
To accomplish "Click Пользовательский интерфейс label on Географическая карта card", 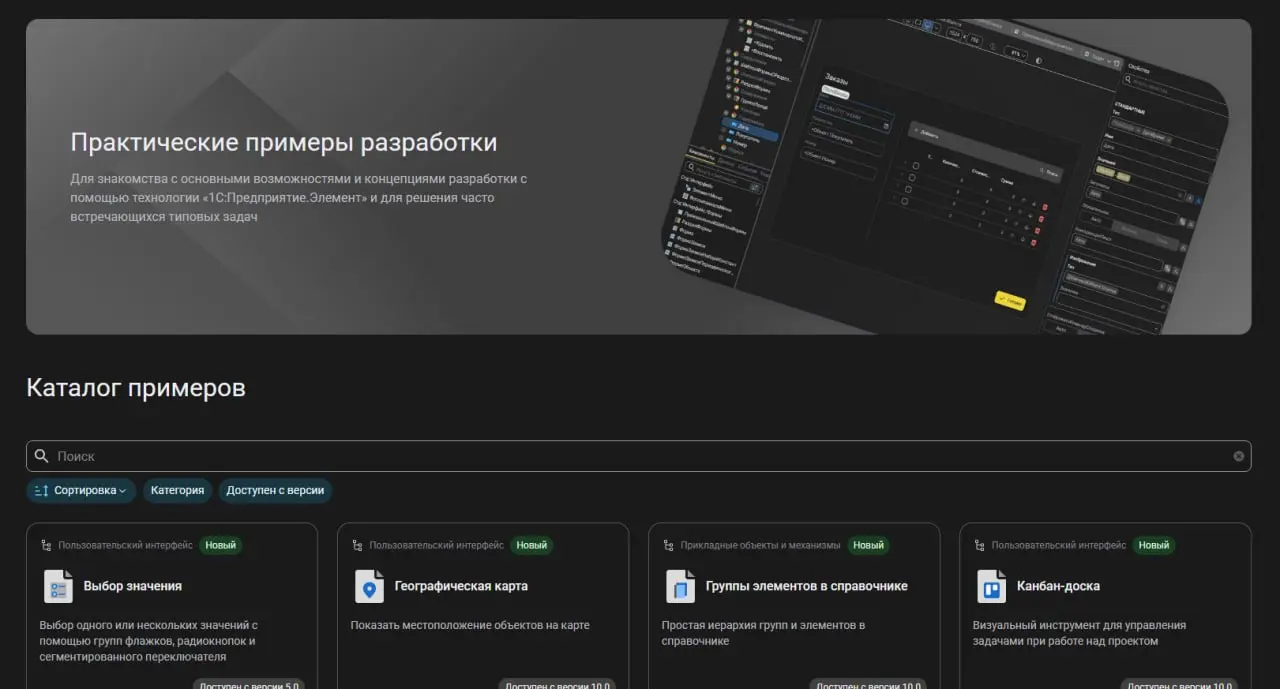I will click(437, 545).
